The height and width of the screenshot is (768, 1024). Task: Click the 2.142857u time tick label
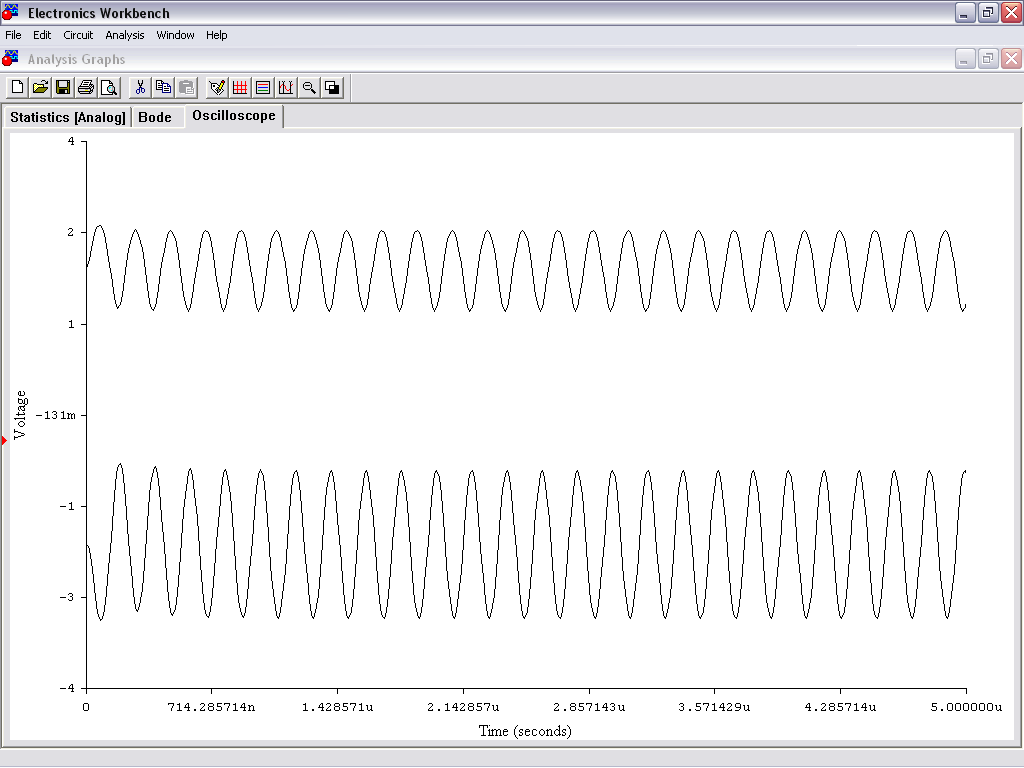463,707
